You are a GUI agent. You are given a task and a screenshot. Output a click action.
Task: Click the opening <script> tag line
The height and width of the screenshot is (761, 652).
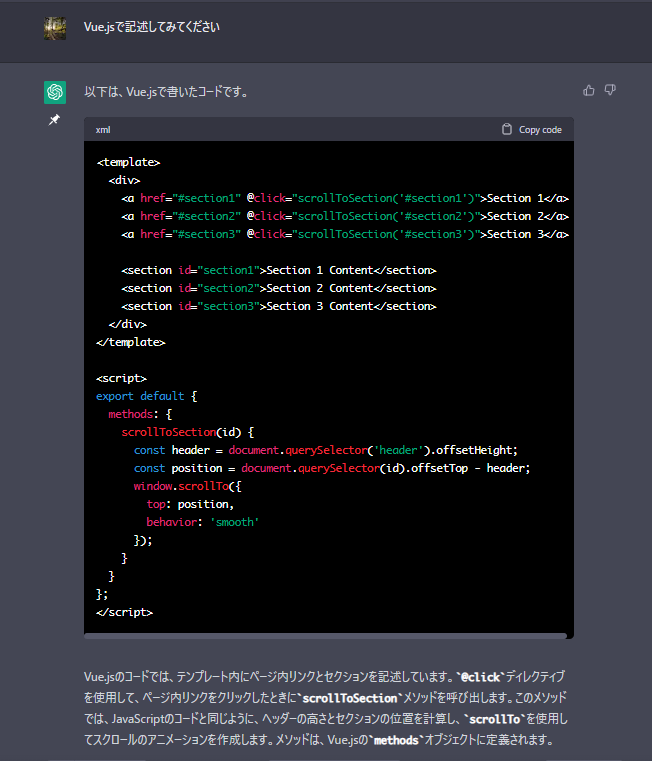[121, 378]
